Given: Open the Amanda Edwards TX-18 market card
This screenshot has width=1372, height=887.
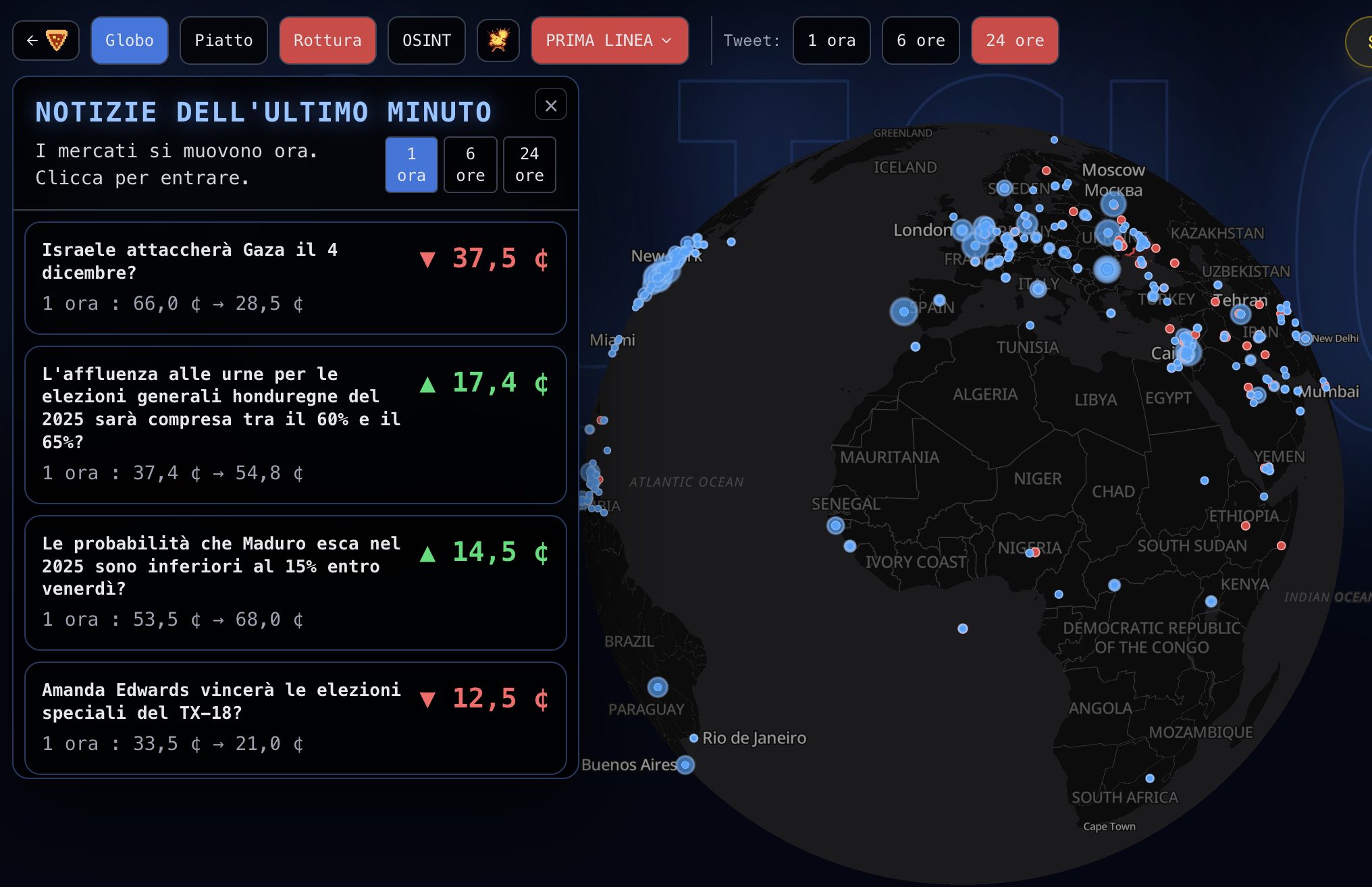Looking at the screenshot, I should [295, 717].
